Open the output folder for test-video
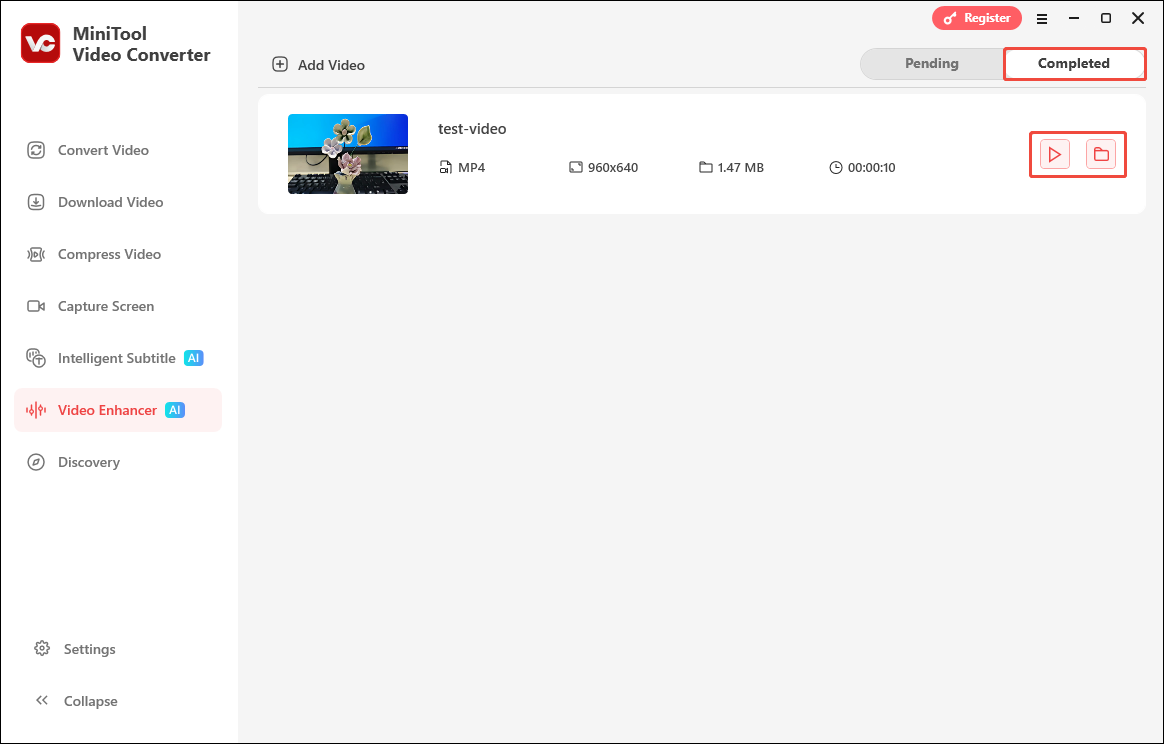This screenshot has width=1164, height=744. [x=1102, y=154]
